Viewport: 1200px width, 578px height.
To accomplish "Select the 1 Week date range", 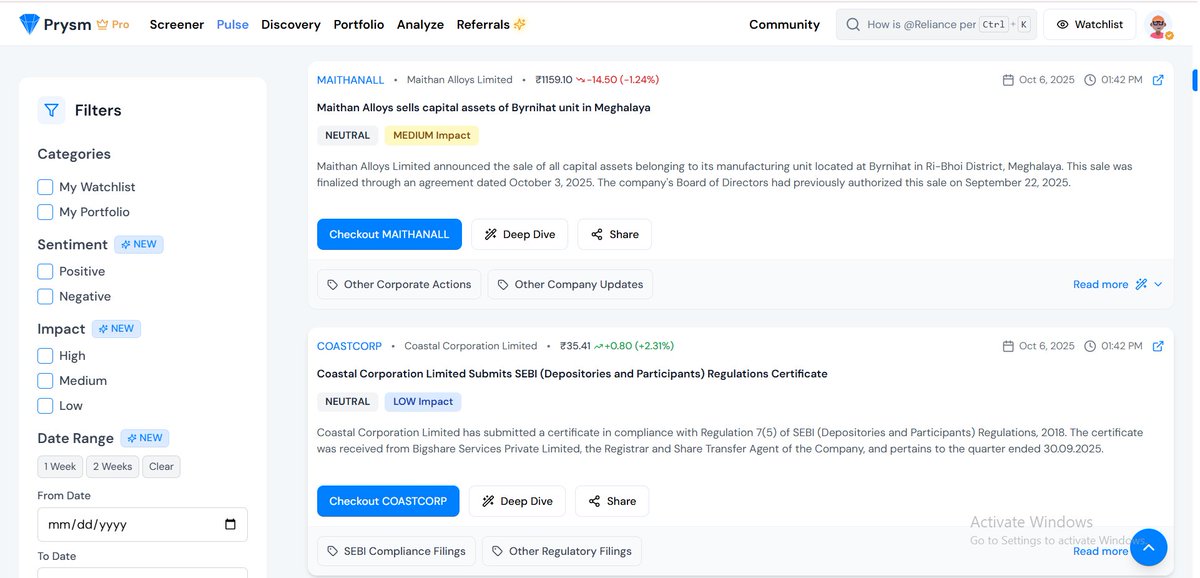I will pos(60,467).
